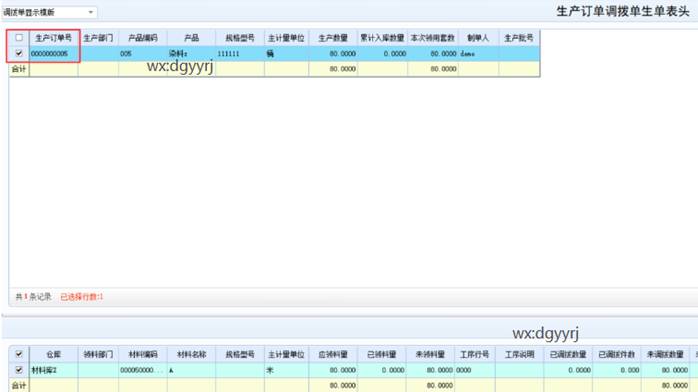Click the lower table's 规格型号 header
The image size is (698, 392).
240,355
